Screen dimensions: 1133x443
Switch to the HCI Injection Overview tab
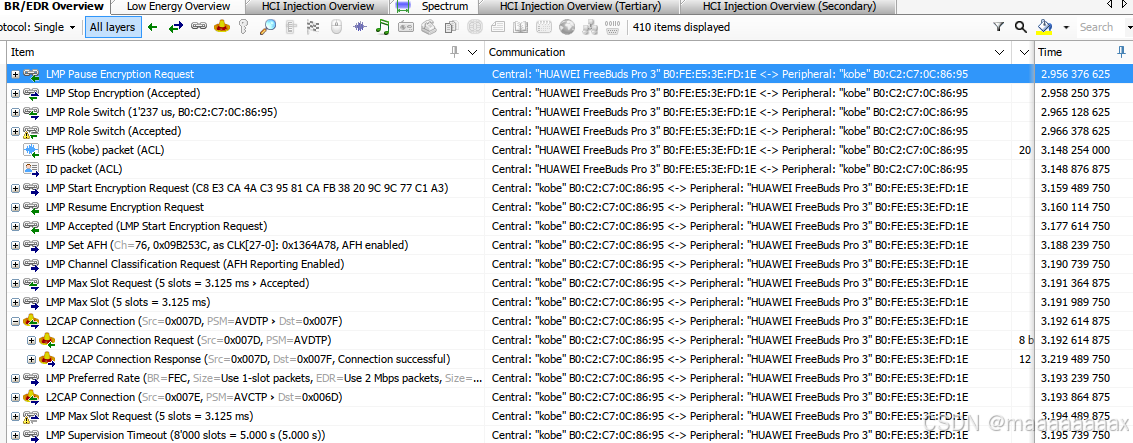click(x=316, y=7)
